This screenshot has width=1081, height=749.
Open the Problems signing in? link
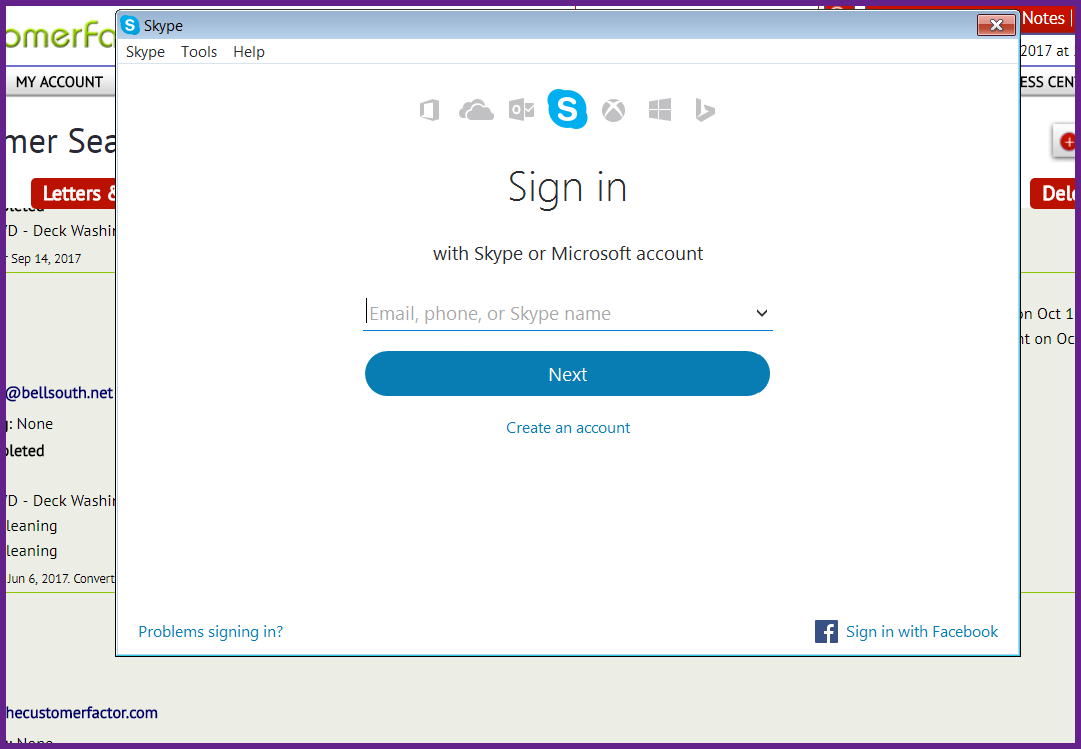click(210, 632)
